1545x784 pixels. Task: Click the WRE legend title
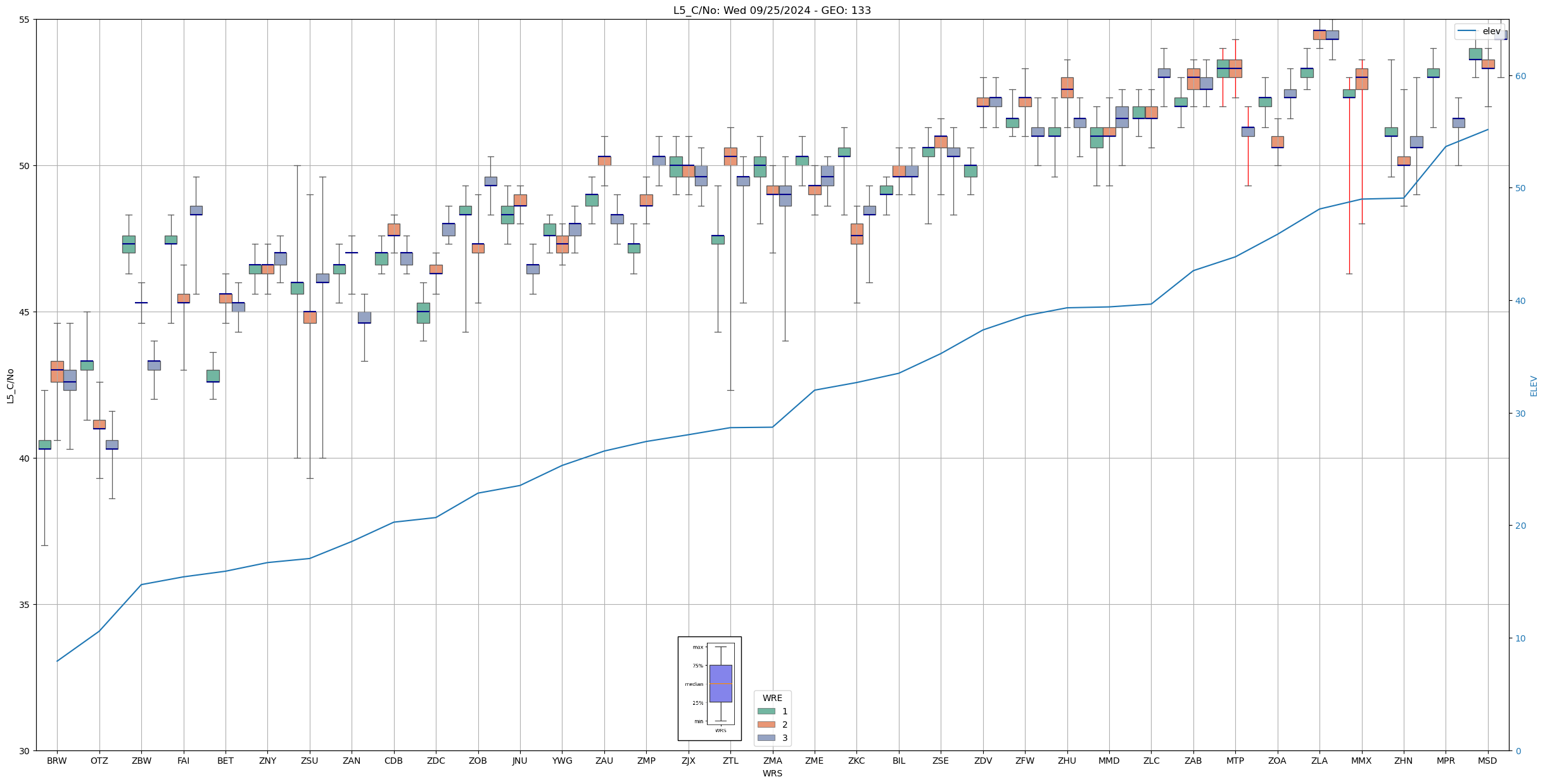pos(772,698)
